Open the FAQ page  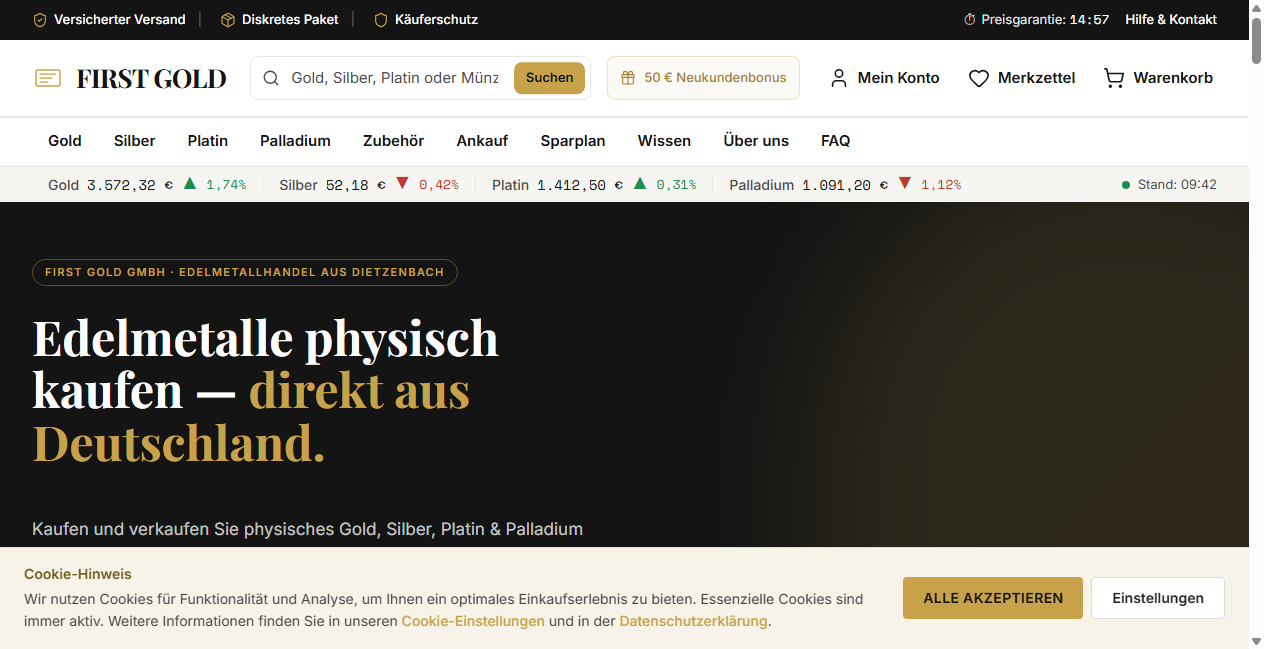[x=836, y=141]
